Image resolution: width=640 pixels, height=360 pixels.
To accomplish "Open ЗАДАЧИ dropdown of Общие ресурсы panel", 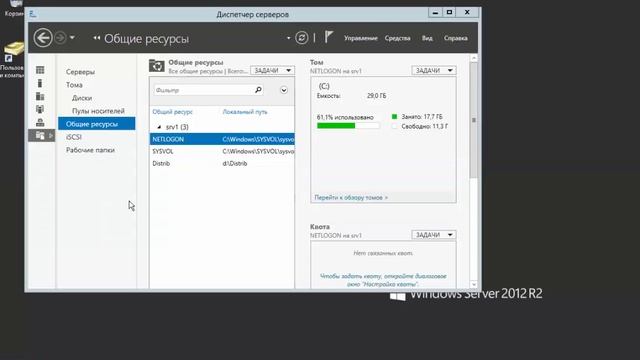I will pos(272,71).
